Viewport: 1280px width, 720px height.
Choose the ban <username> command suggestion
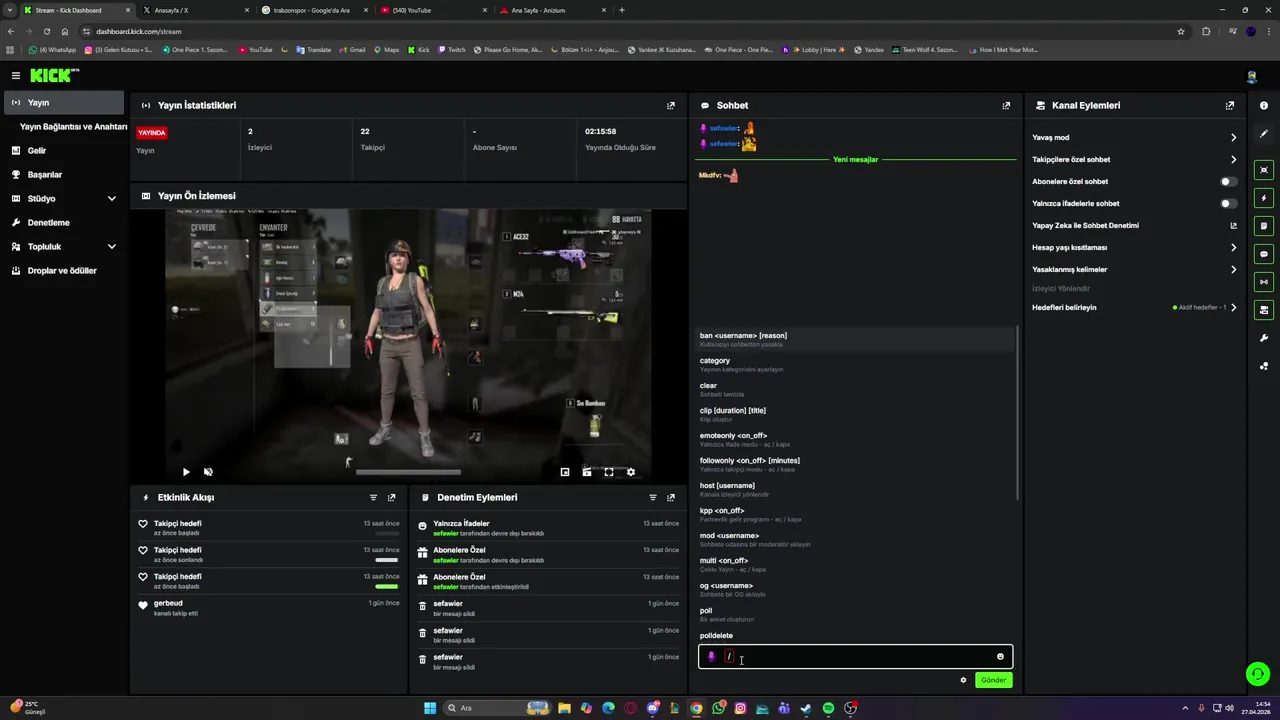pyautogui.click(x=856, y=339)
